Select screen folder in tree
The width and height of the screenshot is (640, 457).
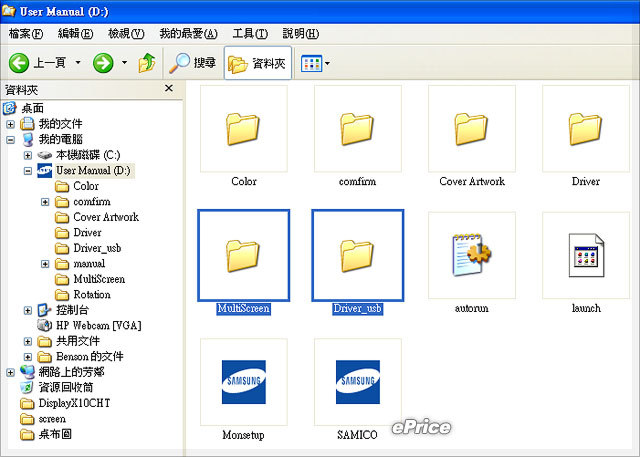tap(52, 419)
